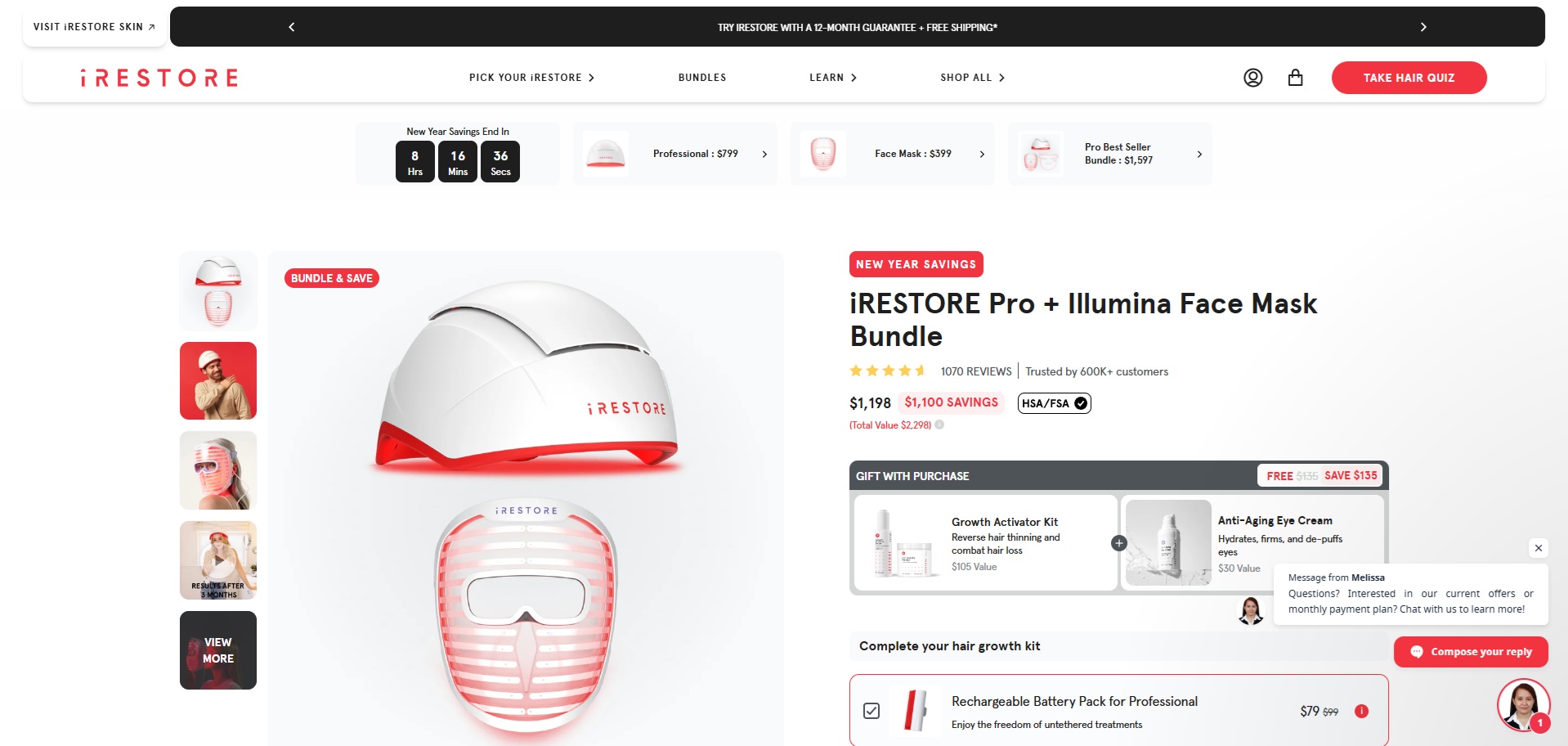
Task: Show next announcement with right arrow
Action: pos(1423,27)
